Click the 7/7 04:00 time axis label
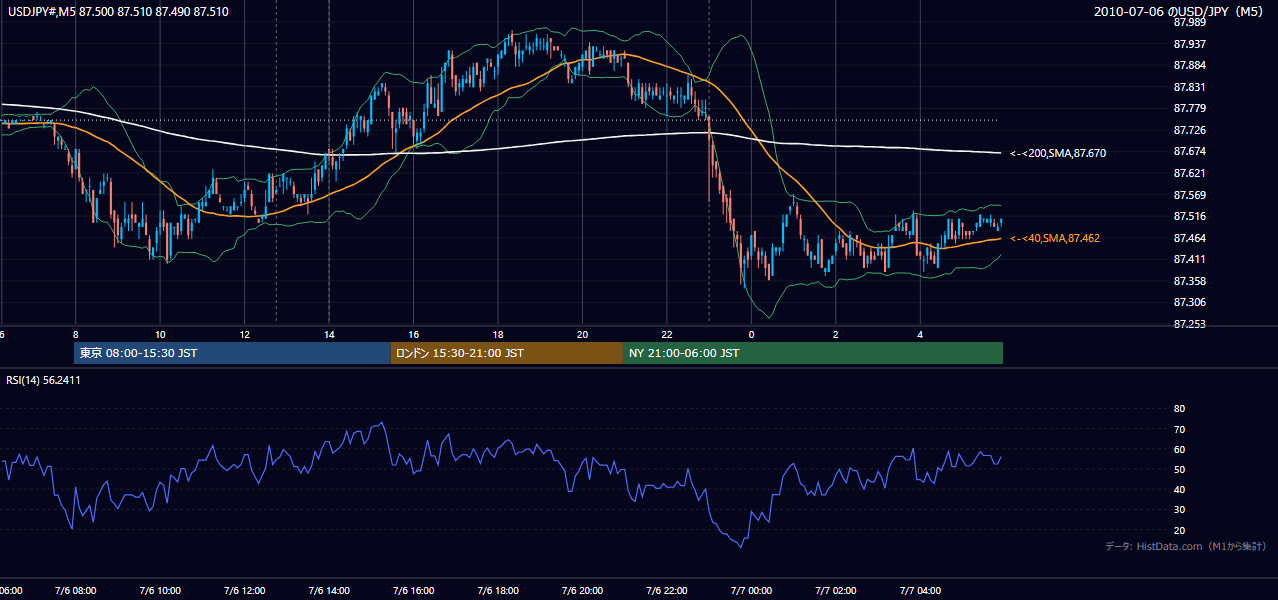Screen dimensions: 1278x600 click(x=920, y=591)
